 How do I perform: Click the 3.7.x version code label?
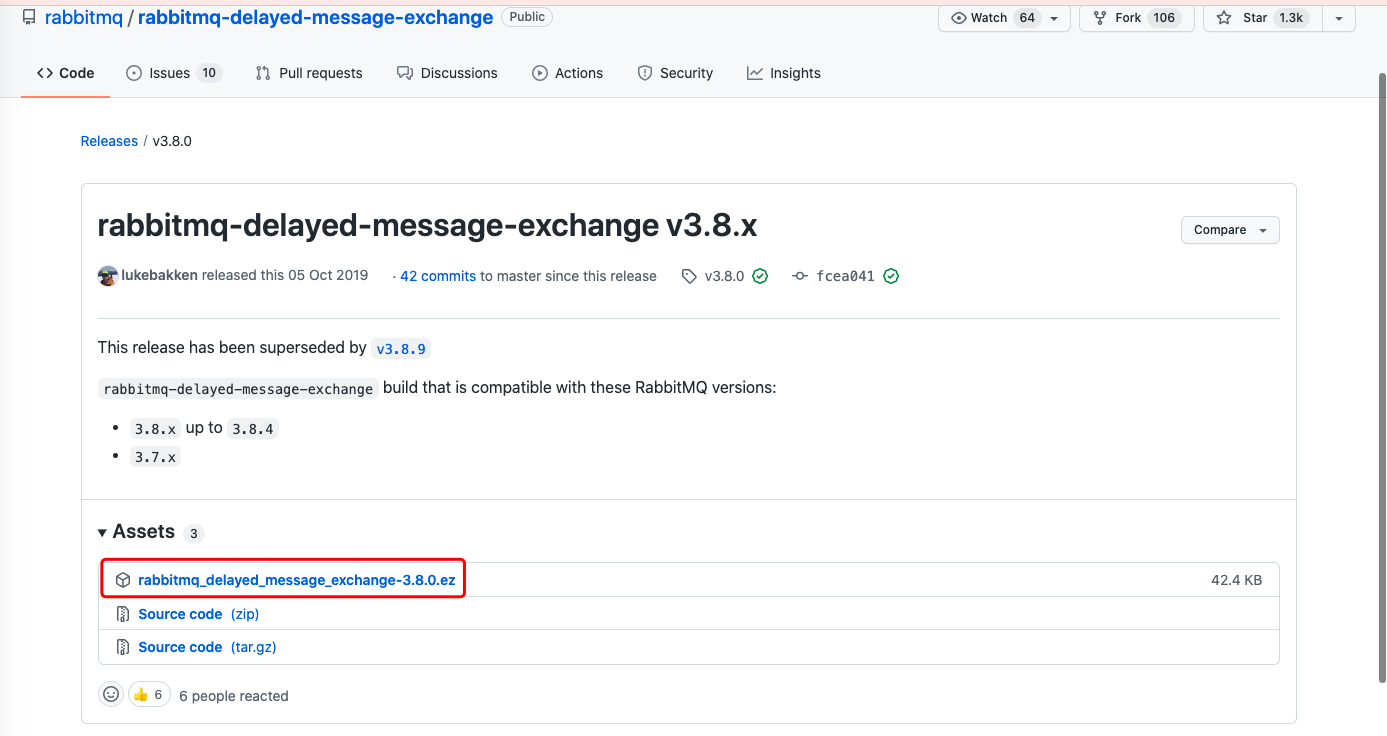click(155, 458)
